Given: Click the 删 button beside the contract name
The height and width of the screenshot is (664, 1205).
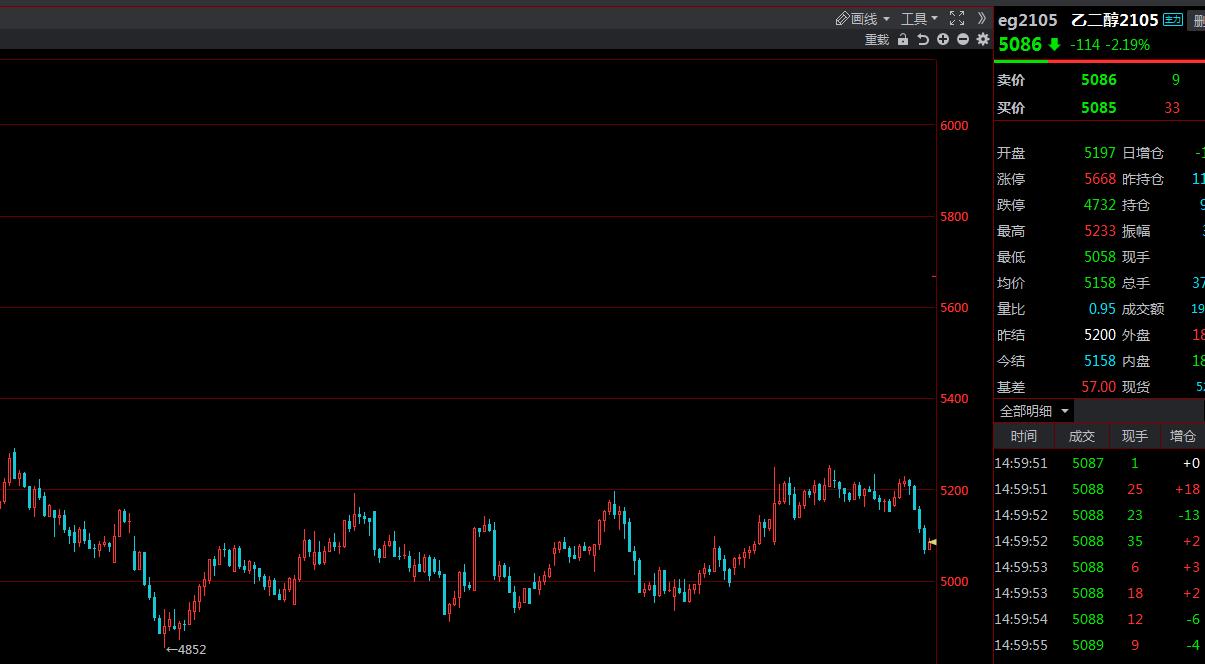Looking at the screenshot, I should click(x=1198, y=21).
